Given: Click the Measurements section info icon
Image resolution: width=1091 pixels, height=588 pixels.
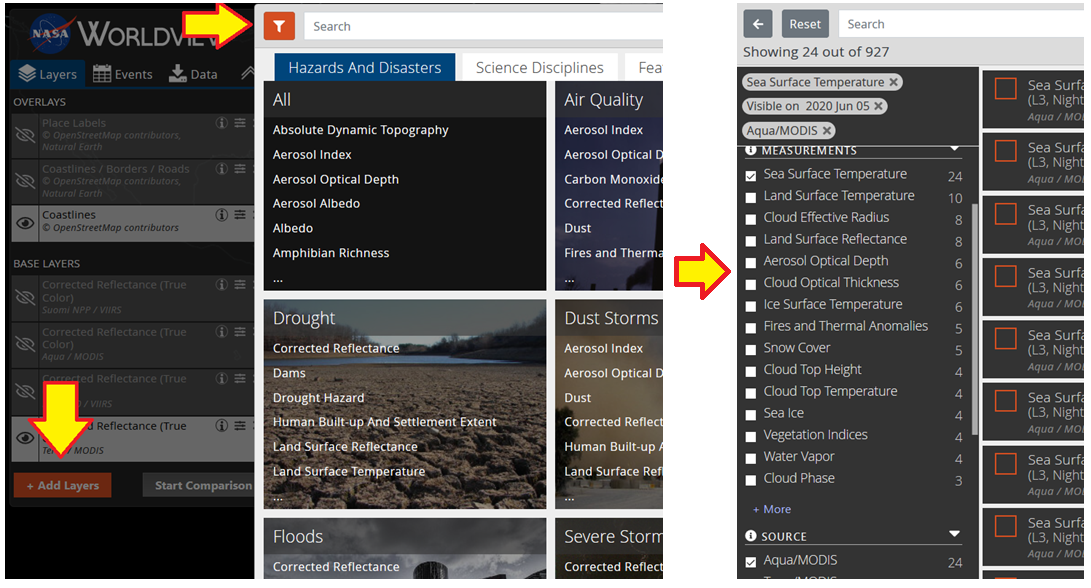Looking at the screenshot, I should 751,150.
